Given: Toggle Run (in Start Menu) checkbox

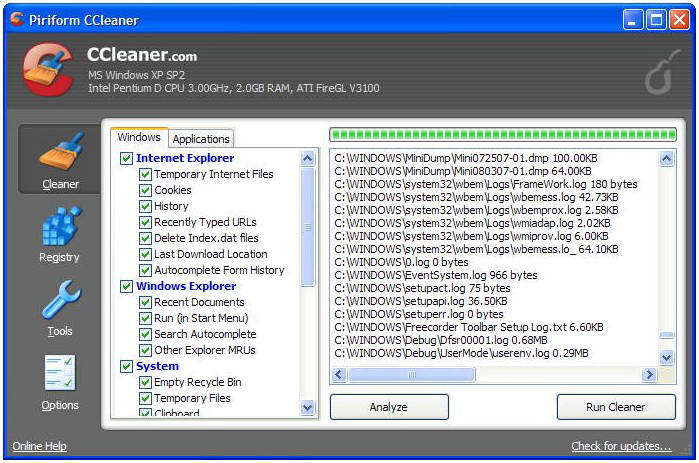Looking at the screenshot, I should 145,319.
